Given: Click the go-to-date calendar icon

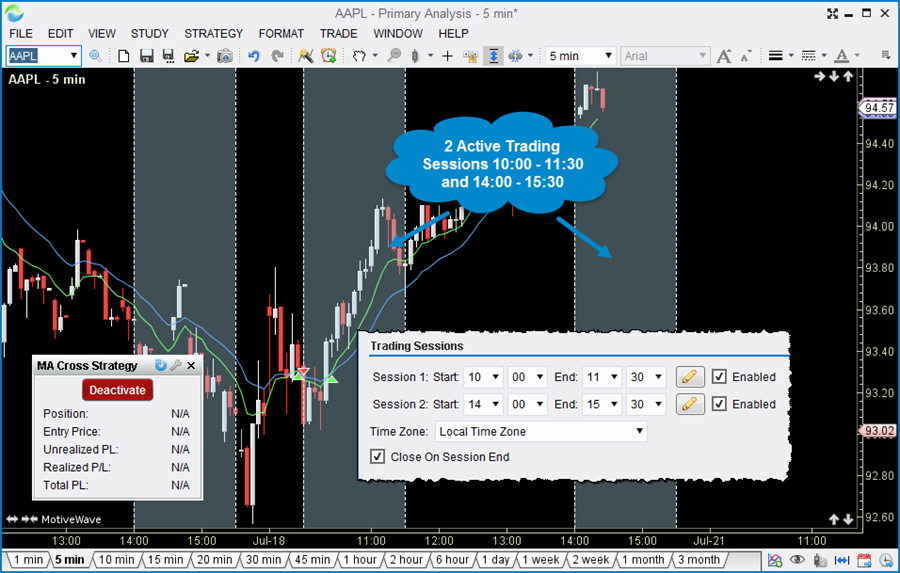Looking at the screenshot, I should point(864,560).
